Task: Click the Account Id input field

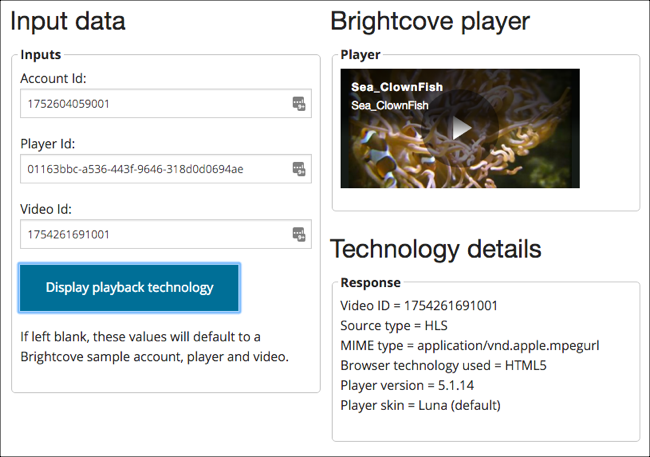Action: click(x=166, y=103)
